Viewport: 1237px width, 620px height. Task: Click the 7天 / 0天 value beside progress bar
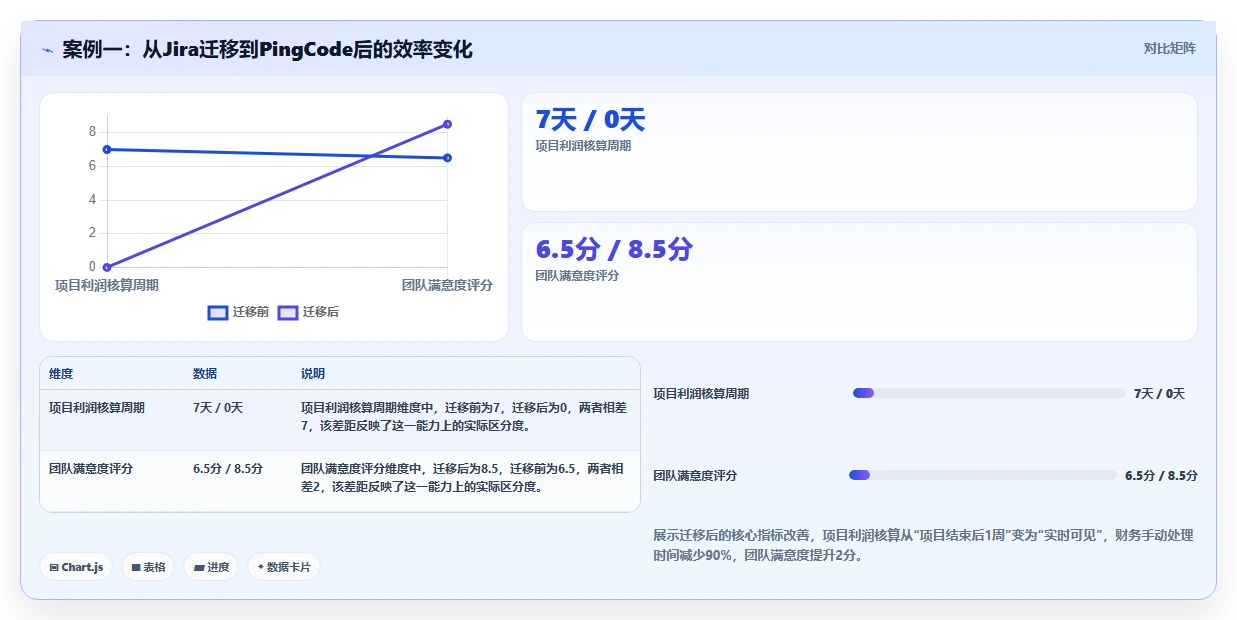point(1159,394)
